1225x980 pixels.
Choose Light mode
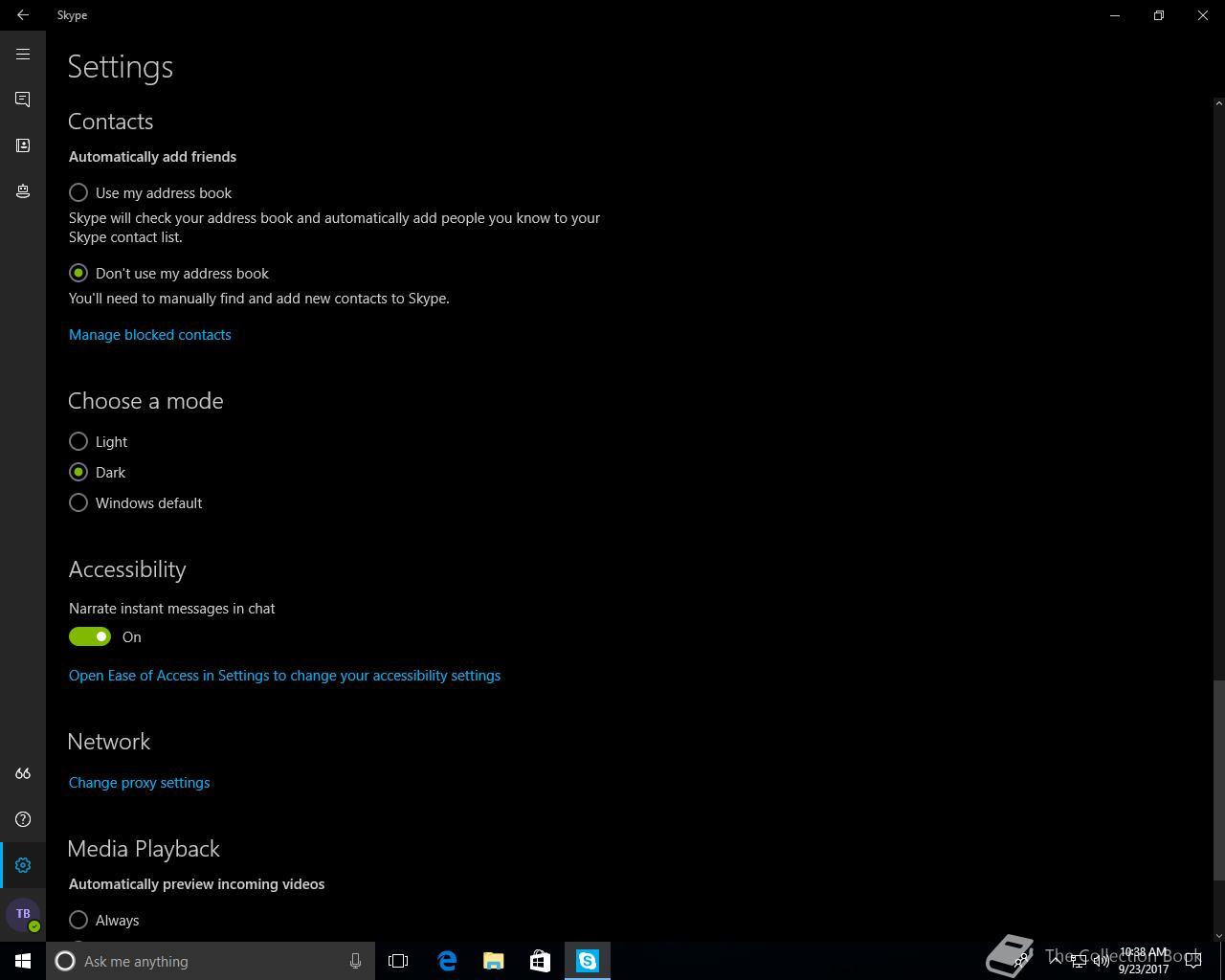pyautogui.click(x=99, y=441)
